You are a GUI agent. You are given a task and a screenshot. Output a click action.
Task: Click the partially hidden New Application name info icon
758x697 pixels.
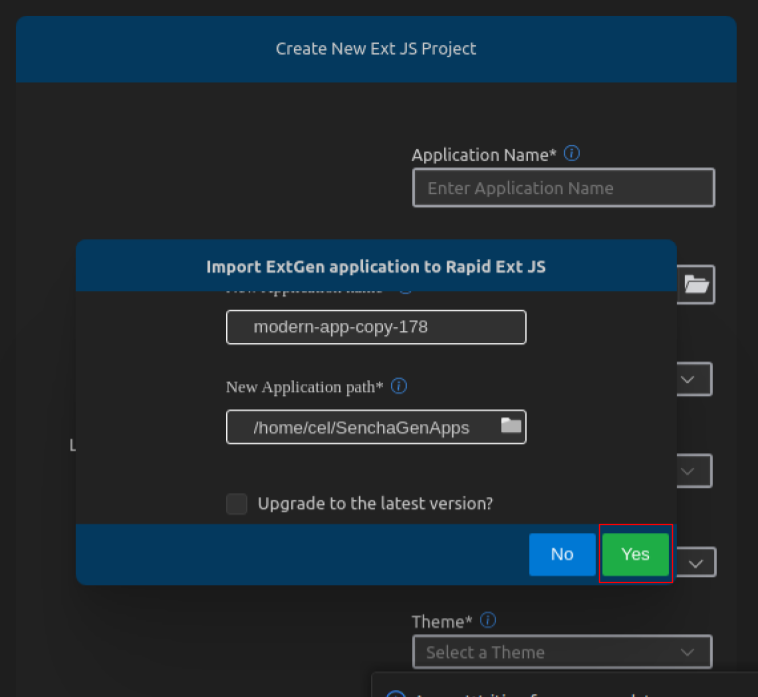tap(405, 290)
